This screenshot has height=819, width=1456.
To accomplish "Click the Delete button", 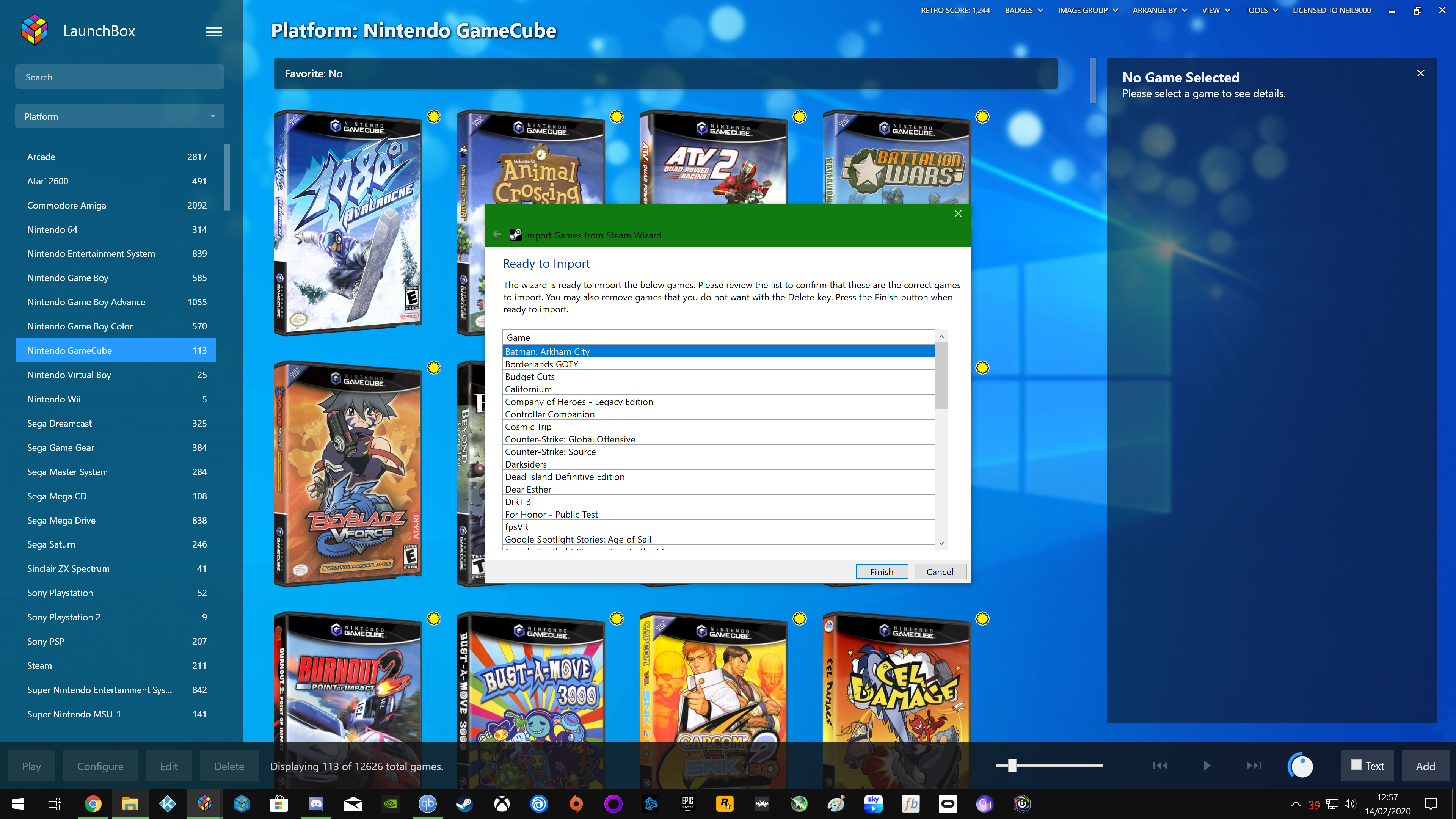I will click(x=229, y=766).
